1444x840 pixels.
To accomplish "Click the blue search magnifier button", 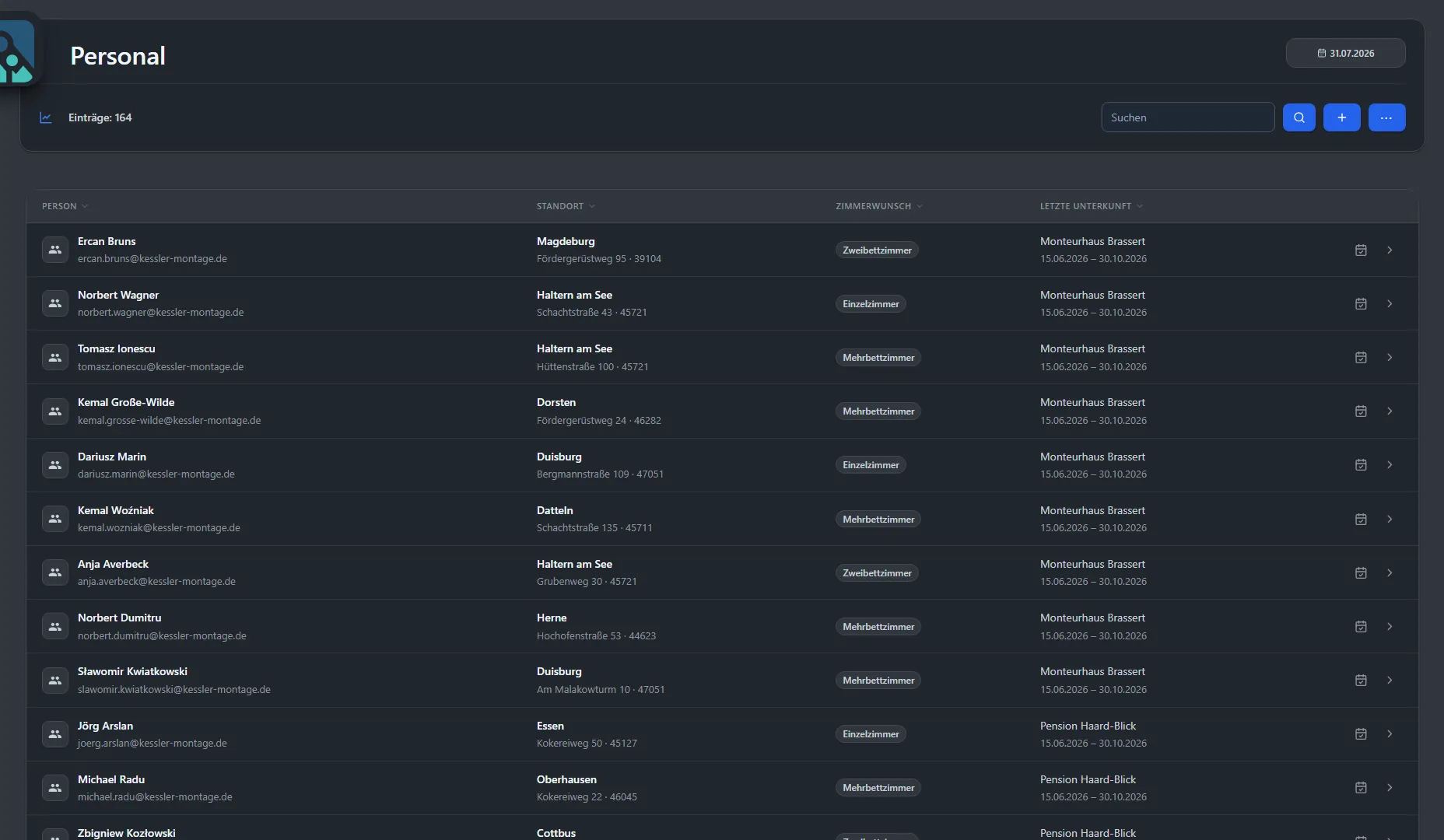I will [x=1299, y=117].
